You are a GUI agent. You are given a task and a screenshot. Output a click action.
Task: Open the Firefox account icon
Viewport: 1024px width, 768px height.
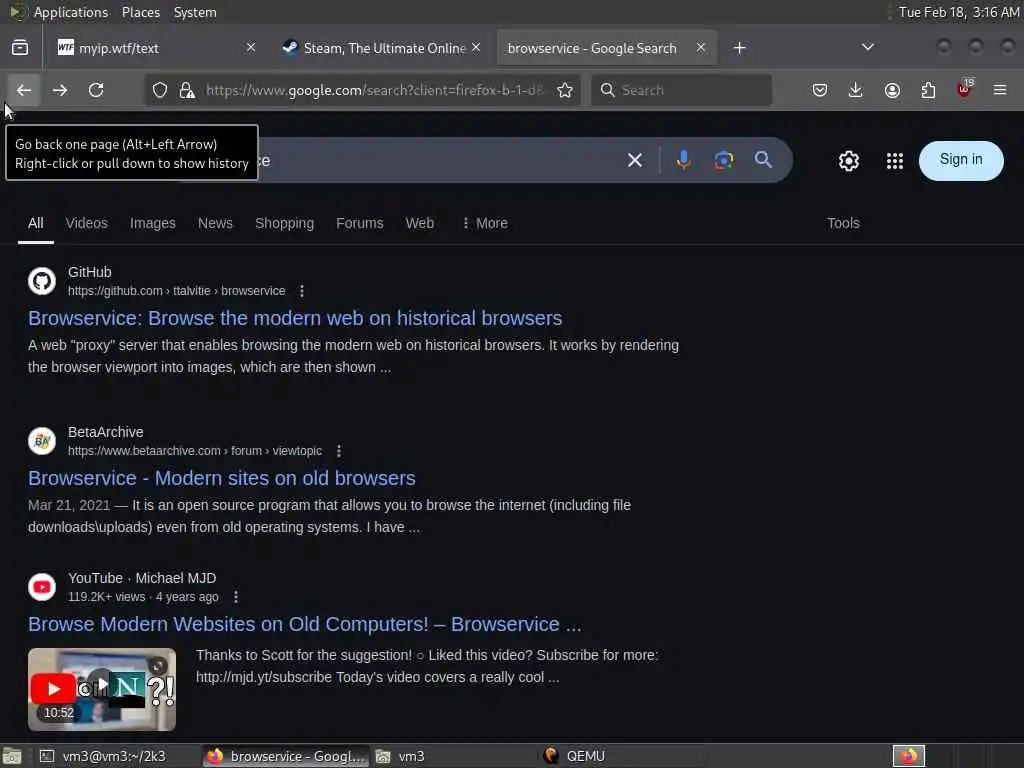pos(892,90)
